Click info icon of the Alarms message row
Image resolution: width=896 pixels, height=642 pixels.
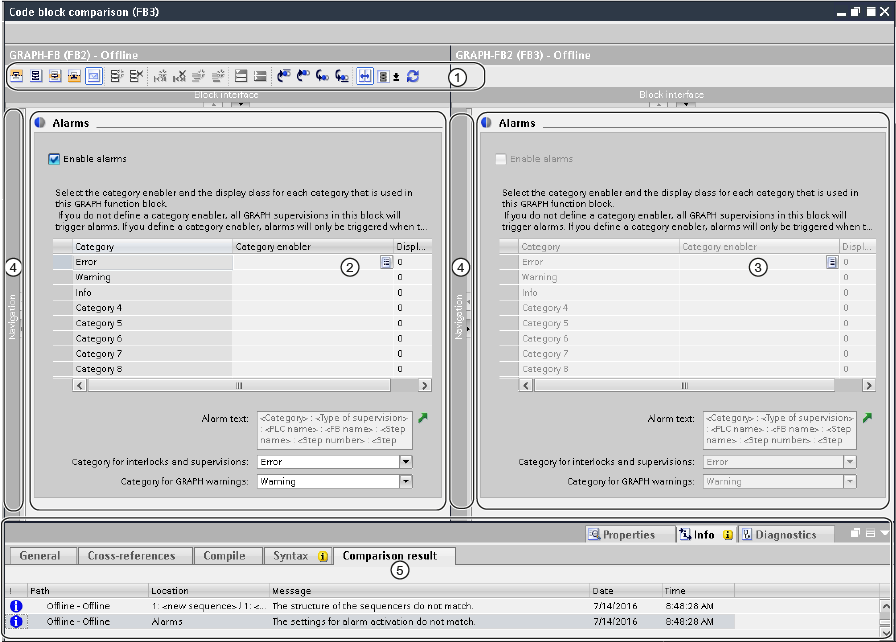(x=16, y=622)
